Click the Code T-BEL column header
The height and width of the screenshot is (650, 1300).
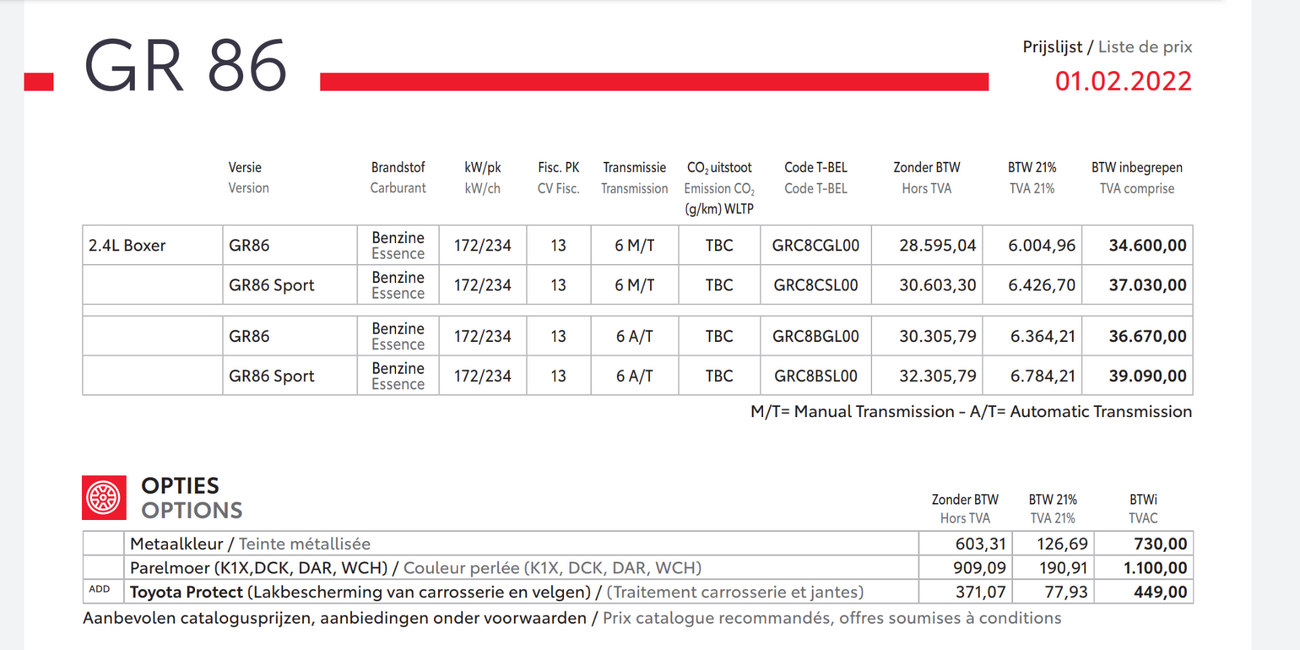click(815, 178)
